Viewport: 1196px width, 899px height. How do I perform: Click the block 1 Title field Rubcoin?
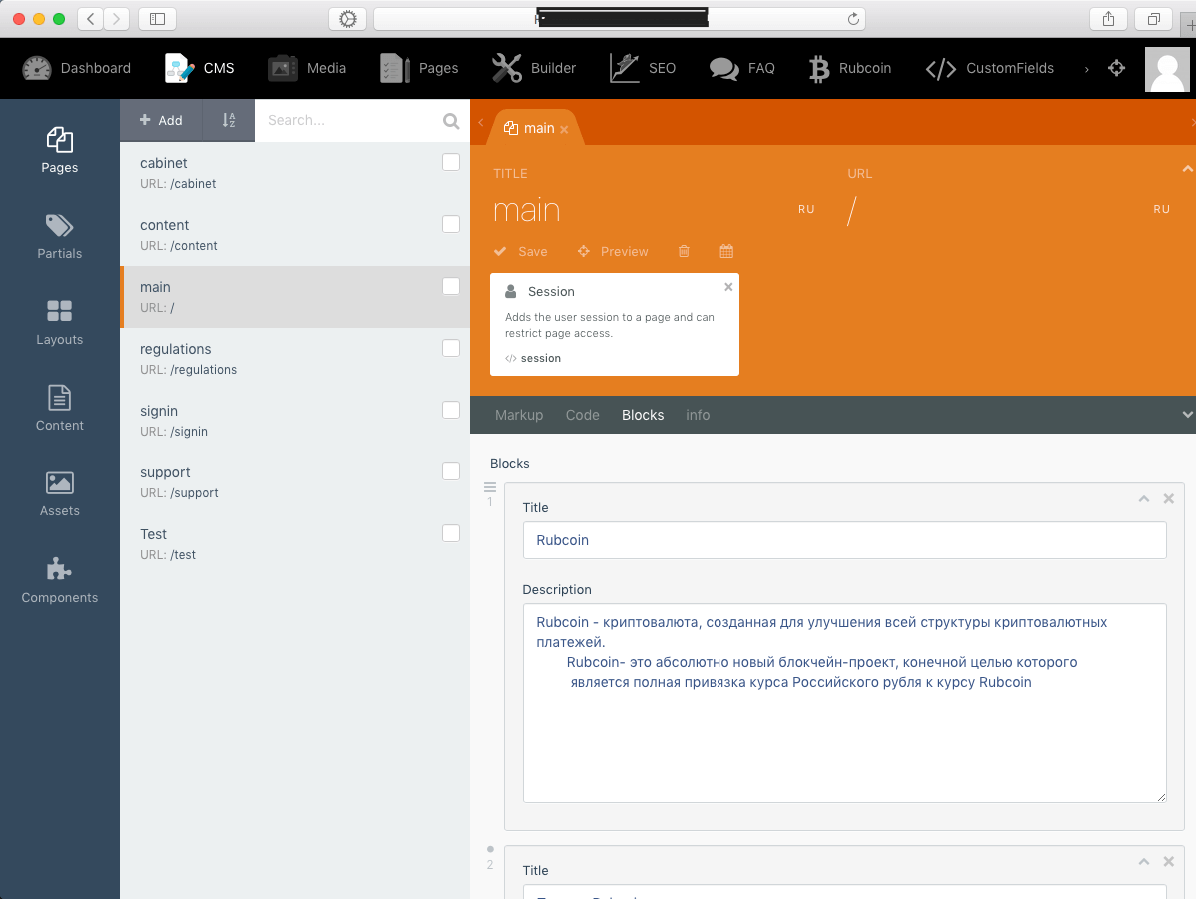coord(844,540)
